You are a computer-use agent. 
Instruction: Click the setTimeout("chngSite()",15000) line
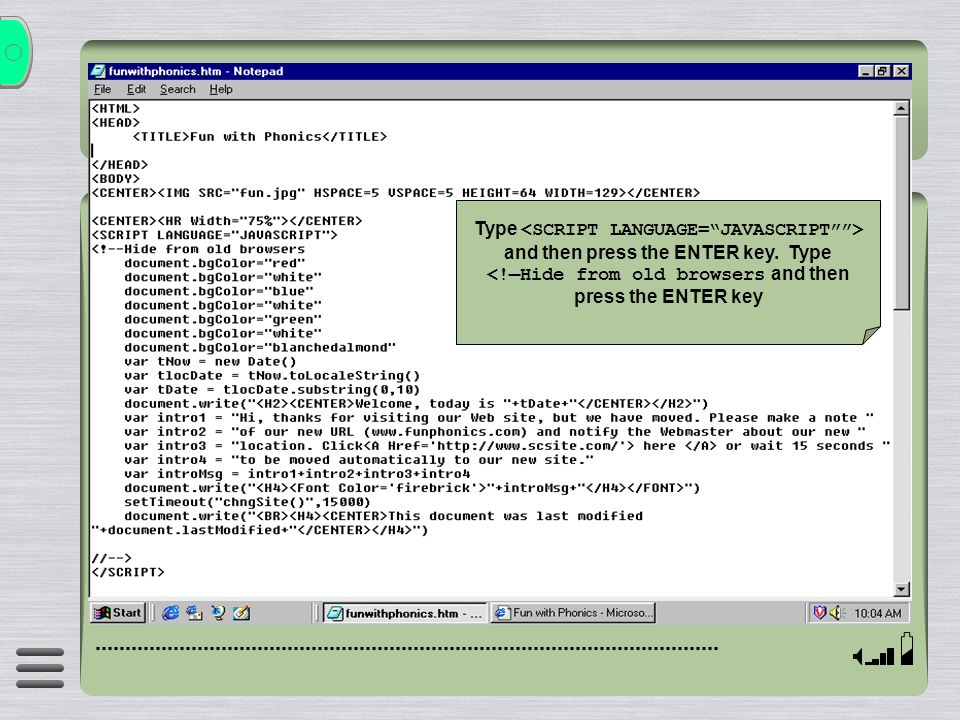click(x=247, y=503)
